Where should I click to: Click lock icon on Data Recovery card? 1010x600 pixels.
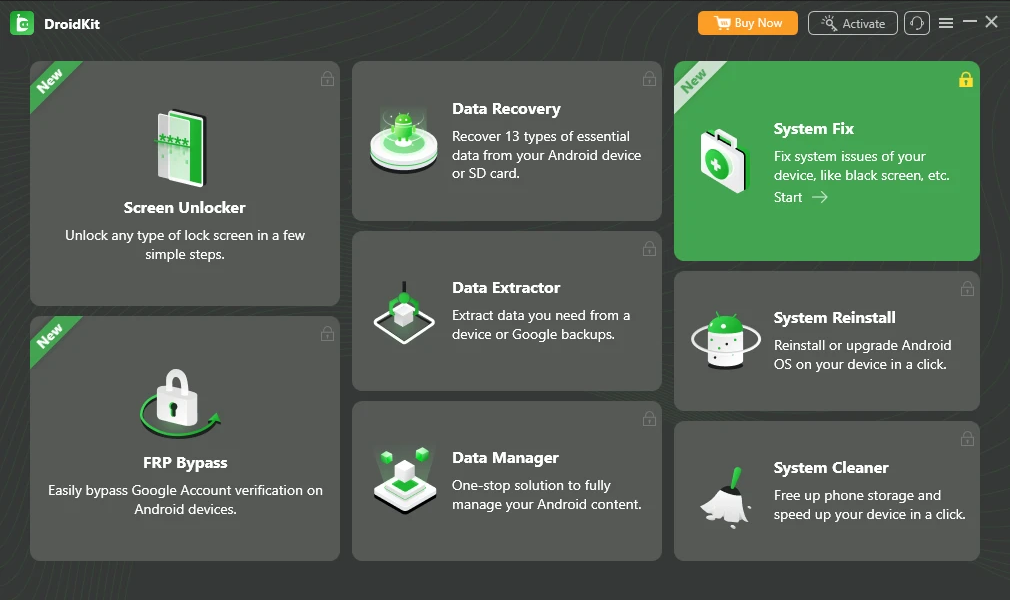pos(649,79)
